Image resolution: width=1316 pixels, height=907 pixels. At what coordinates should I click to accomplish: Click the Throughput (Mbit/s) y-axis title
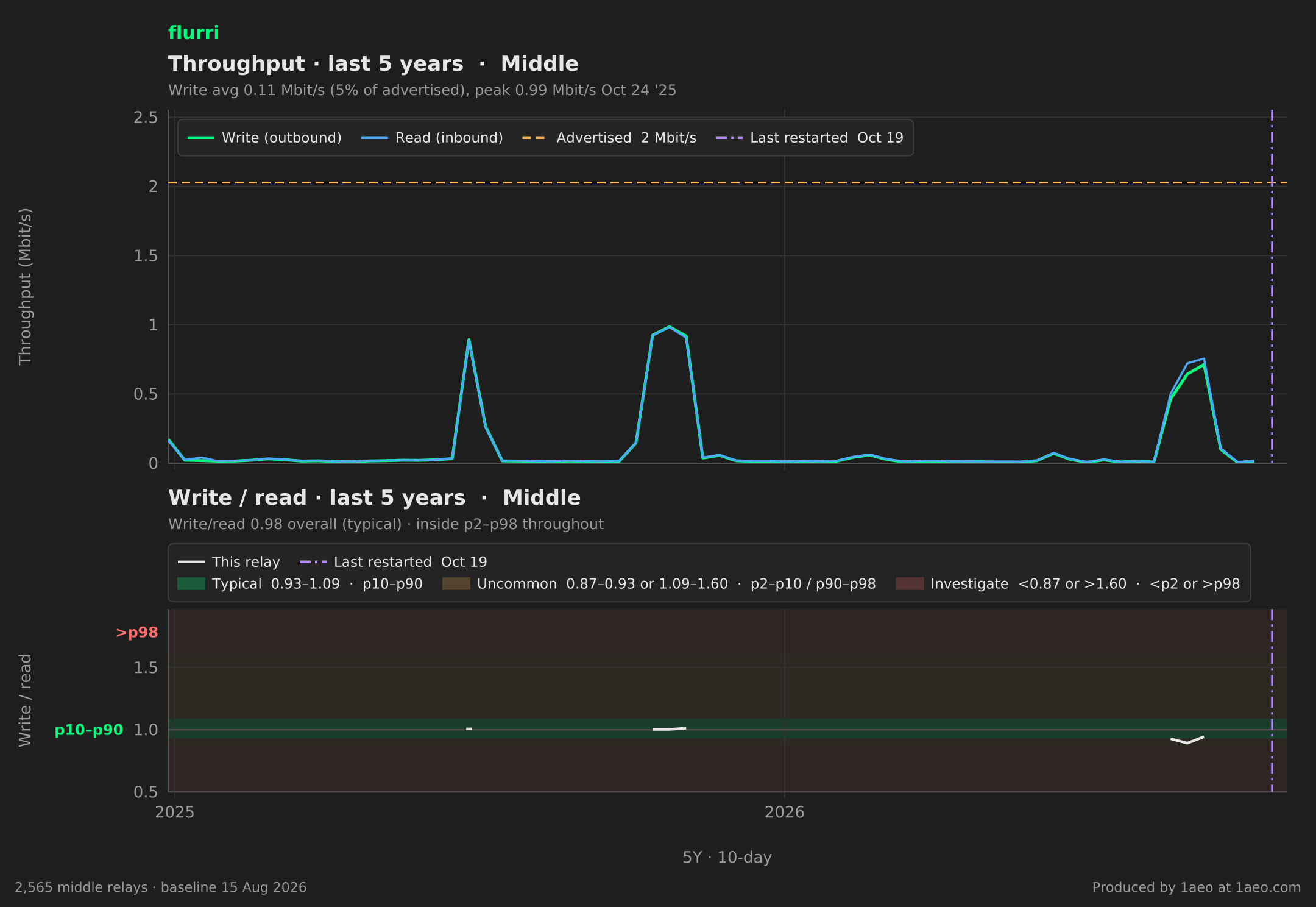point(25,286)
